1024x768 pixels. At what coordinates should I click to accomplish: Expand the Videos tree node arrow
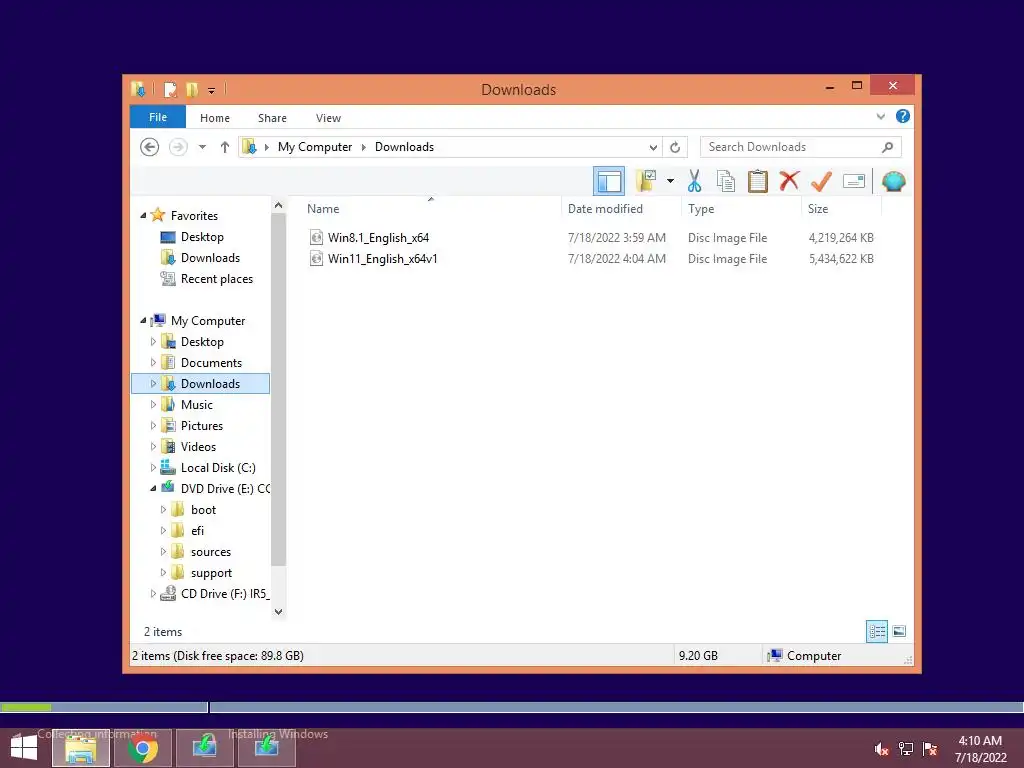point(153,447)
